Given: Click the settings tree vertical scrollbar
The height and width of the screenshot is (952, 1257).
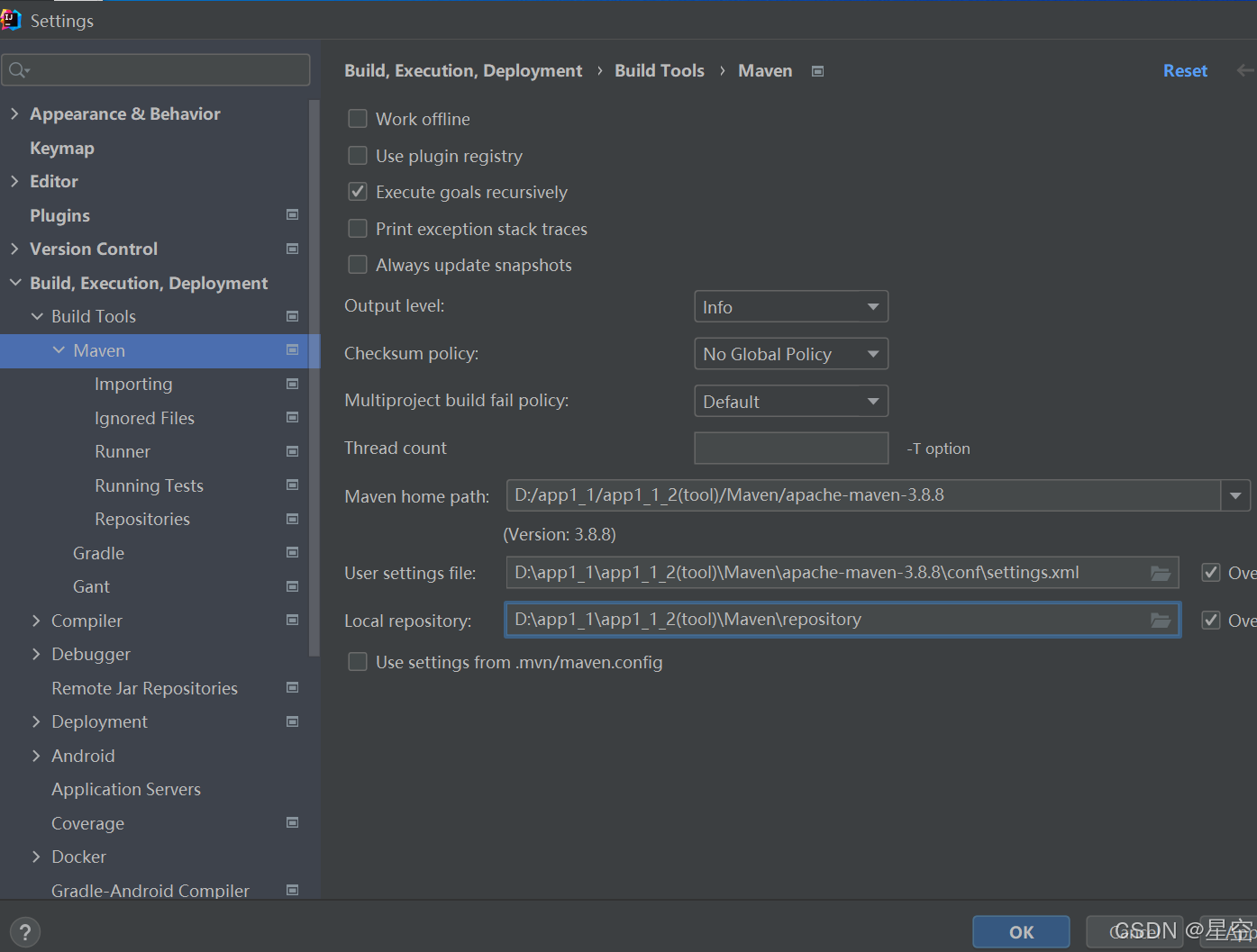Looking at the screenshot, I should coord(314,378).
